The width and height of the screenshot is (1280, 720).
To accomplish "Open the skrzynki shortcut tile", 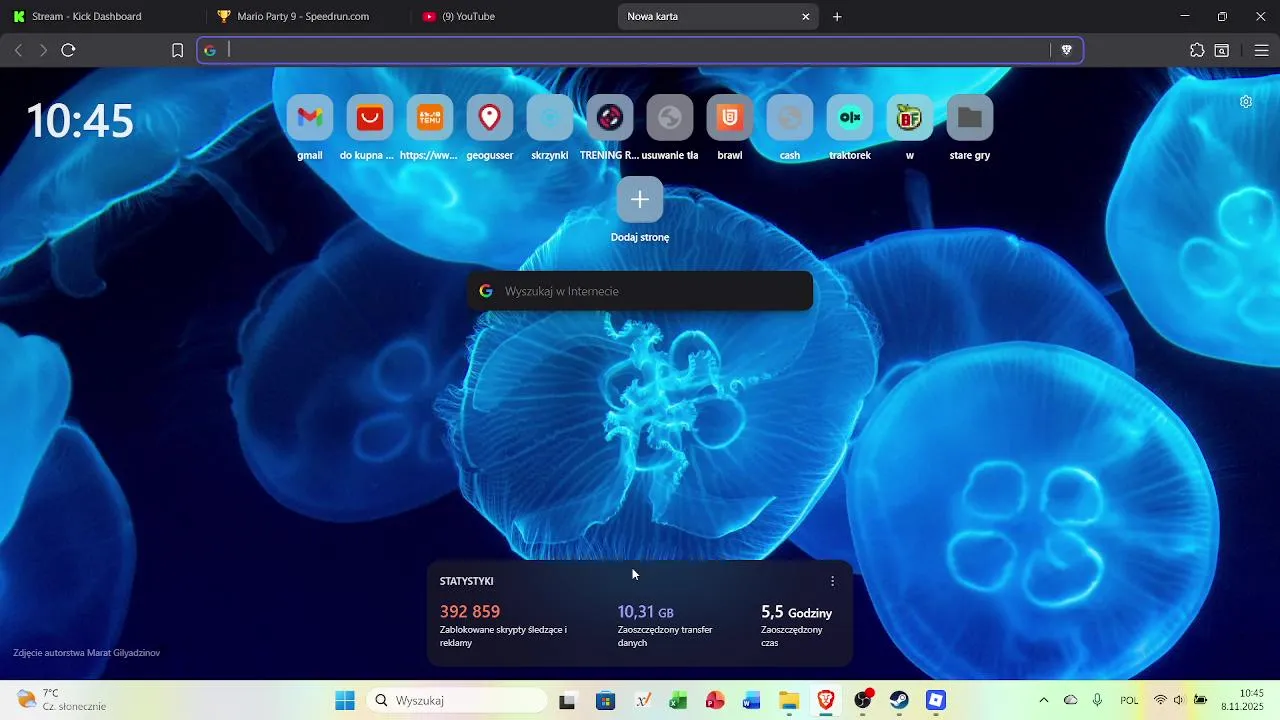I will [550, 118].
